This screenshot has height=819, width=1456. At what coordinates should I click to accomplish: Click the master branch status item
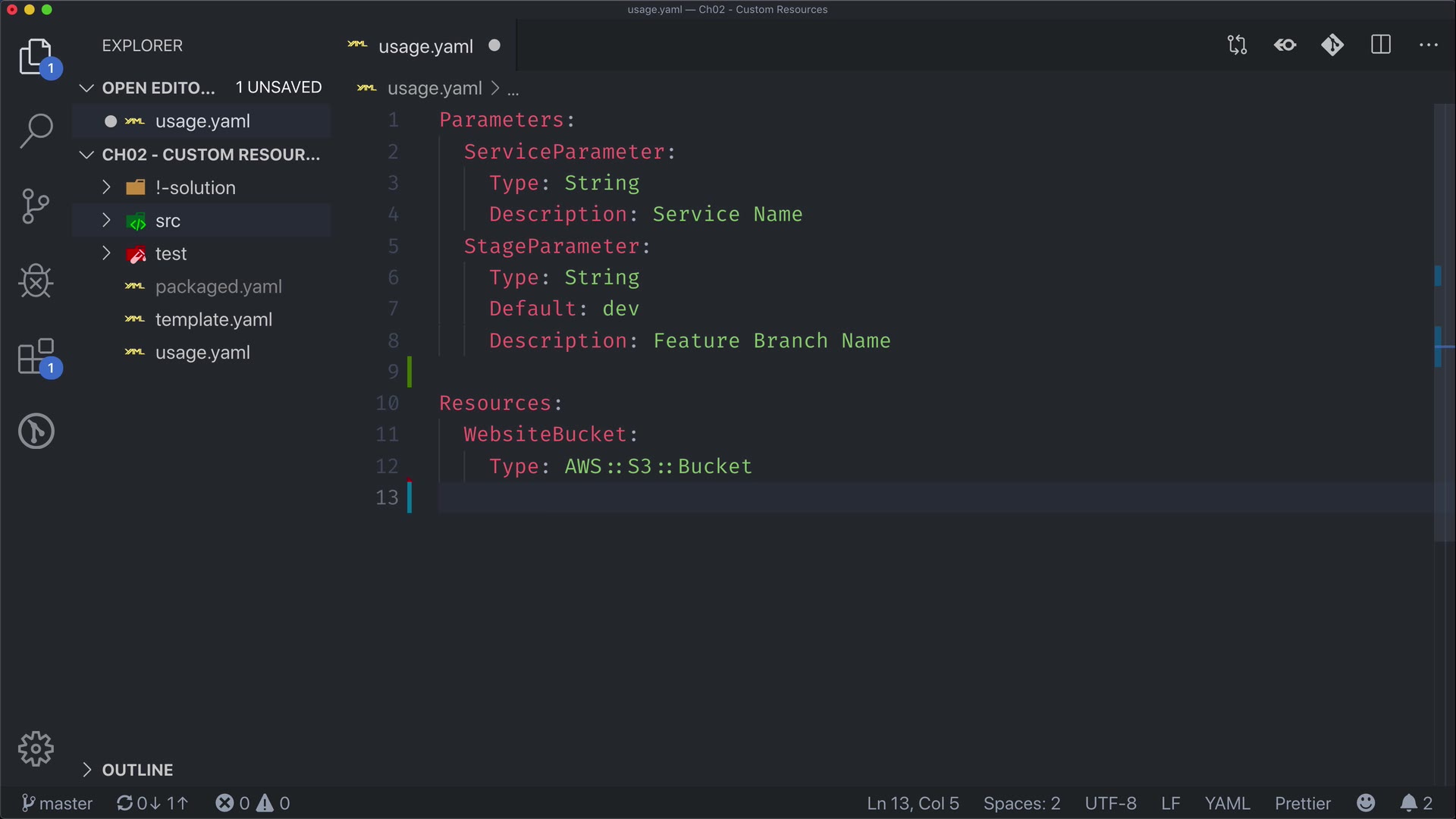pos(58,803)
